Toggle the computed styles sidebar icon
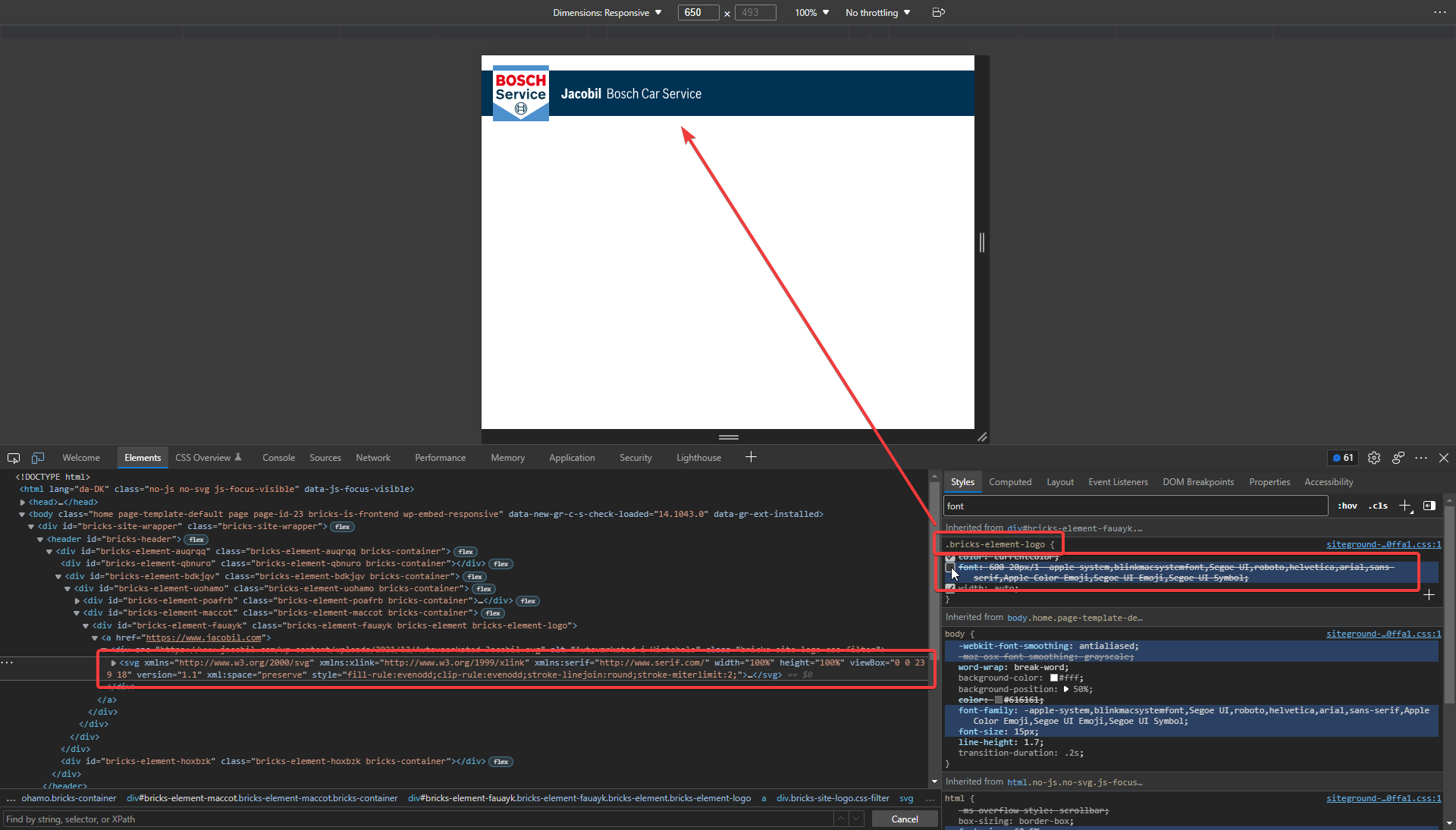1456x830 pixels. (1429, 506)
